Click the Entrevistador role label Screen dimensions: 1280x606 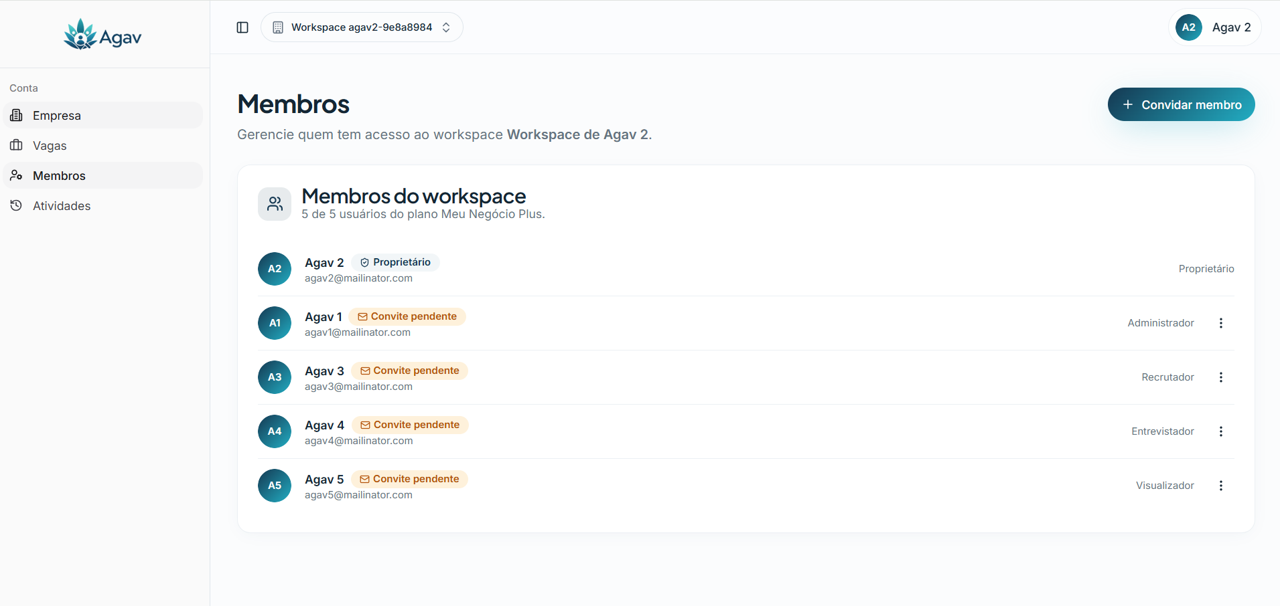[x=1162, y=431]
